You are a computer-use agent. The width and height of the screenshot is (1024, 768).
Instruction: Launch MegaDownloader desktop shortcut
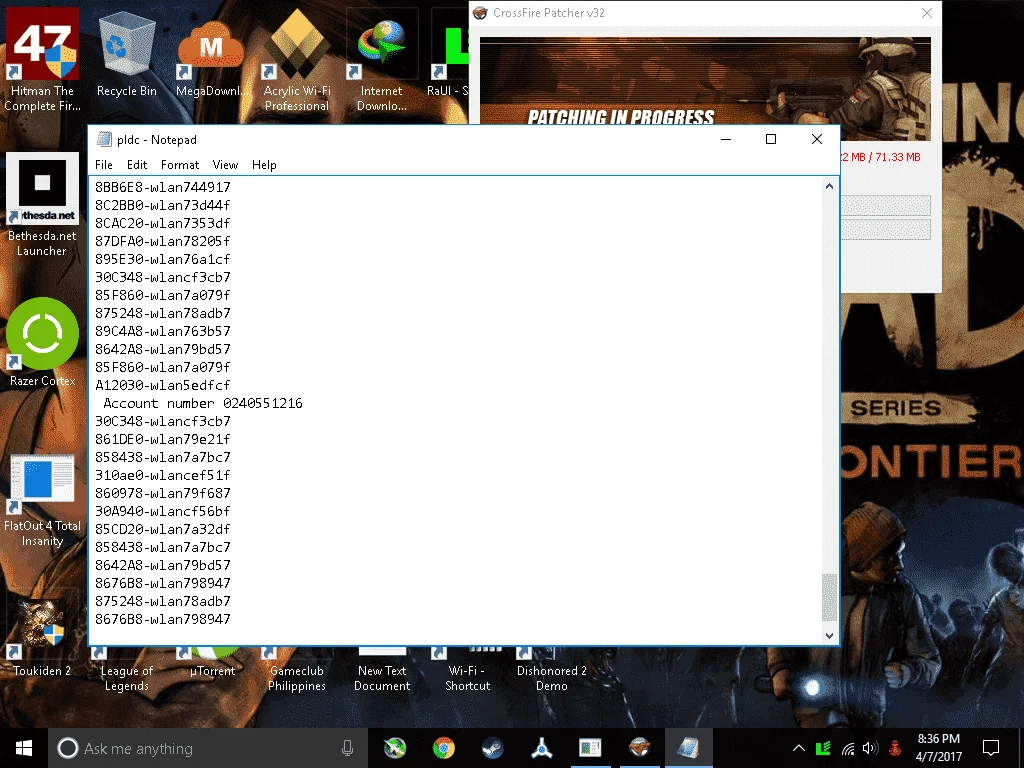click(212, 56)
